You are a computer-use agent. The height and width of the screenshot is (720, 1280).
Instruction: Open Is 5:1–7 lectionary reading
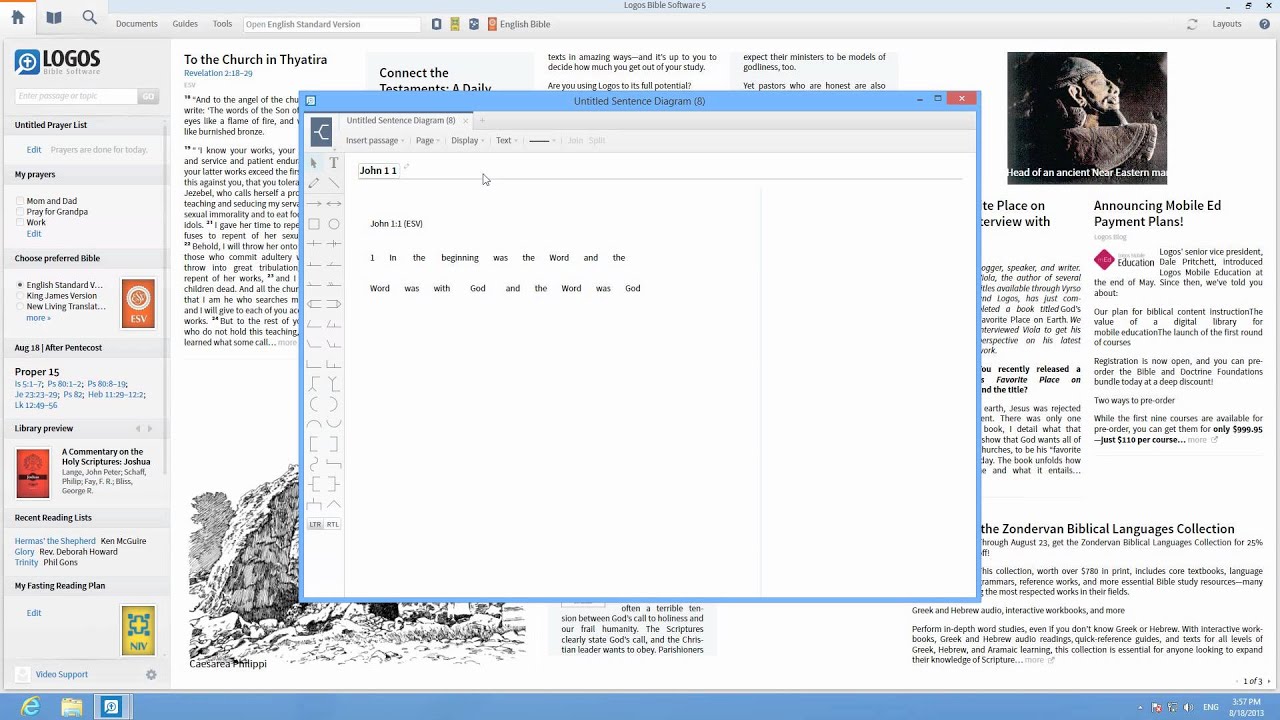28,384
